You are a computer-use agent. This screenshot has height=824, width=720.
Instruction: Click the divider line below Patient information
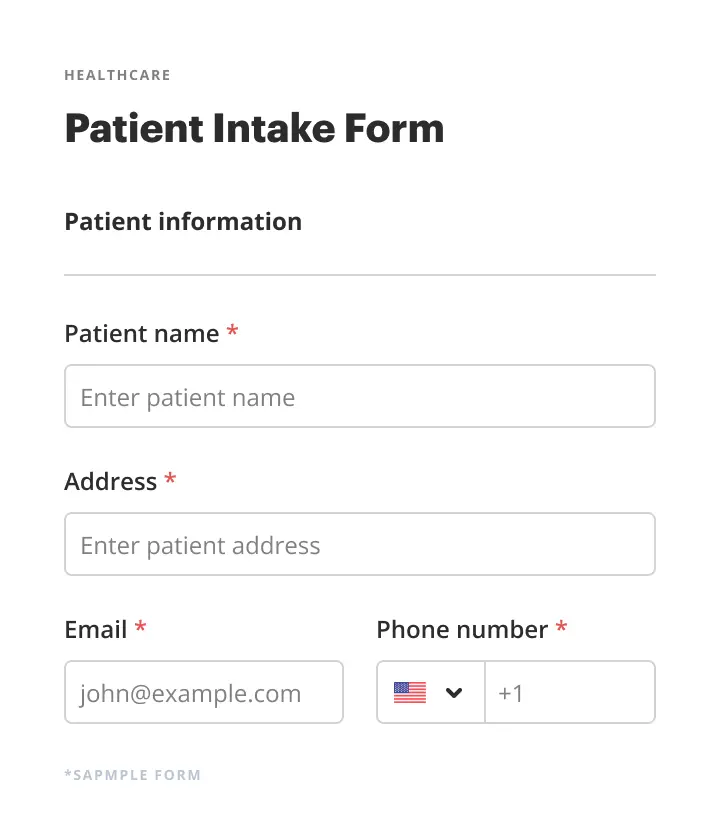359,275
